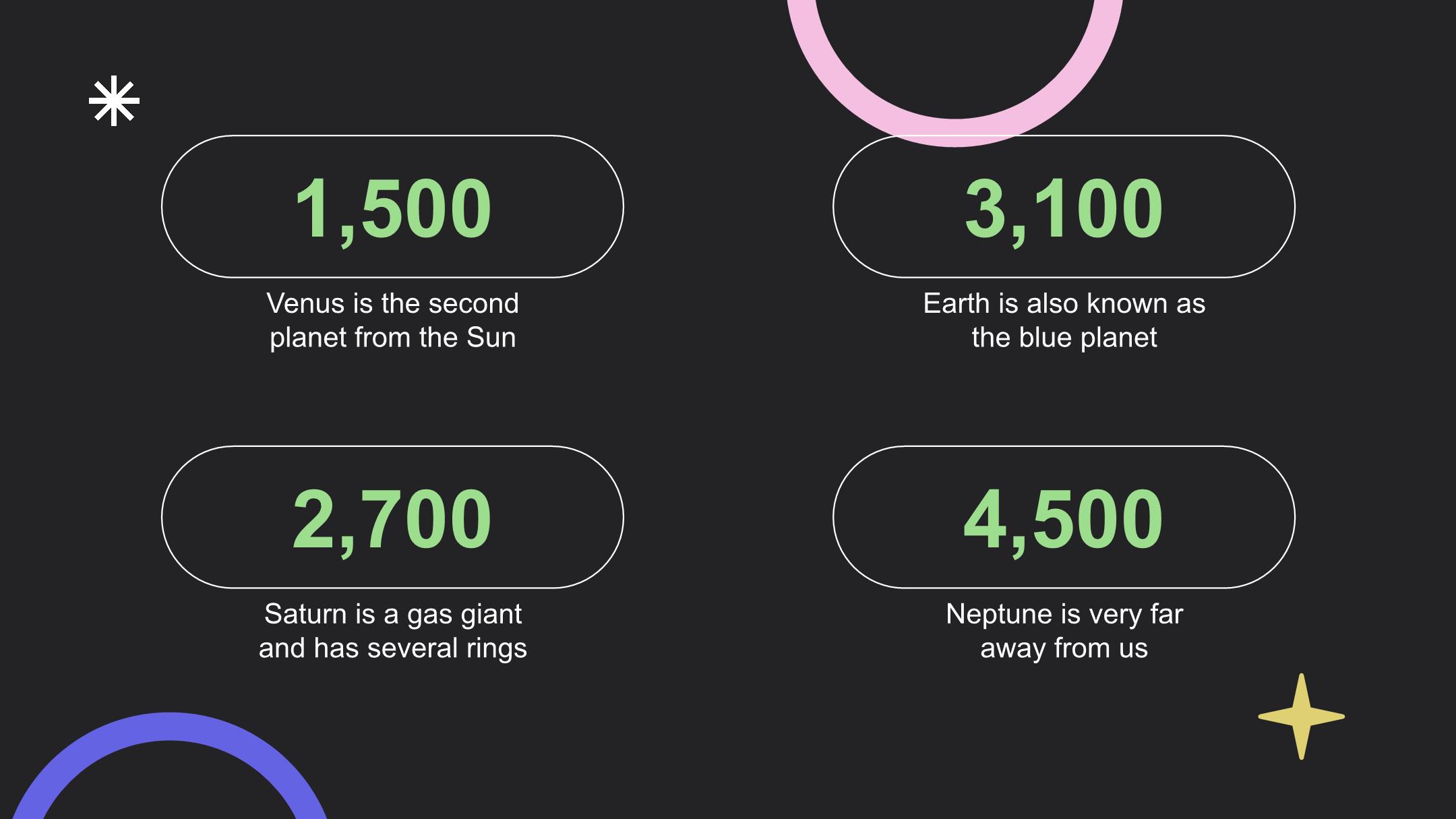Screen dimensions: 1456x819
Task: Click the 2,700 number text
Action: (x=392, y=519)
